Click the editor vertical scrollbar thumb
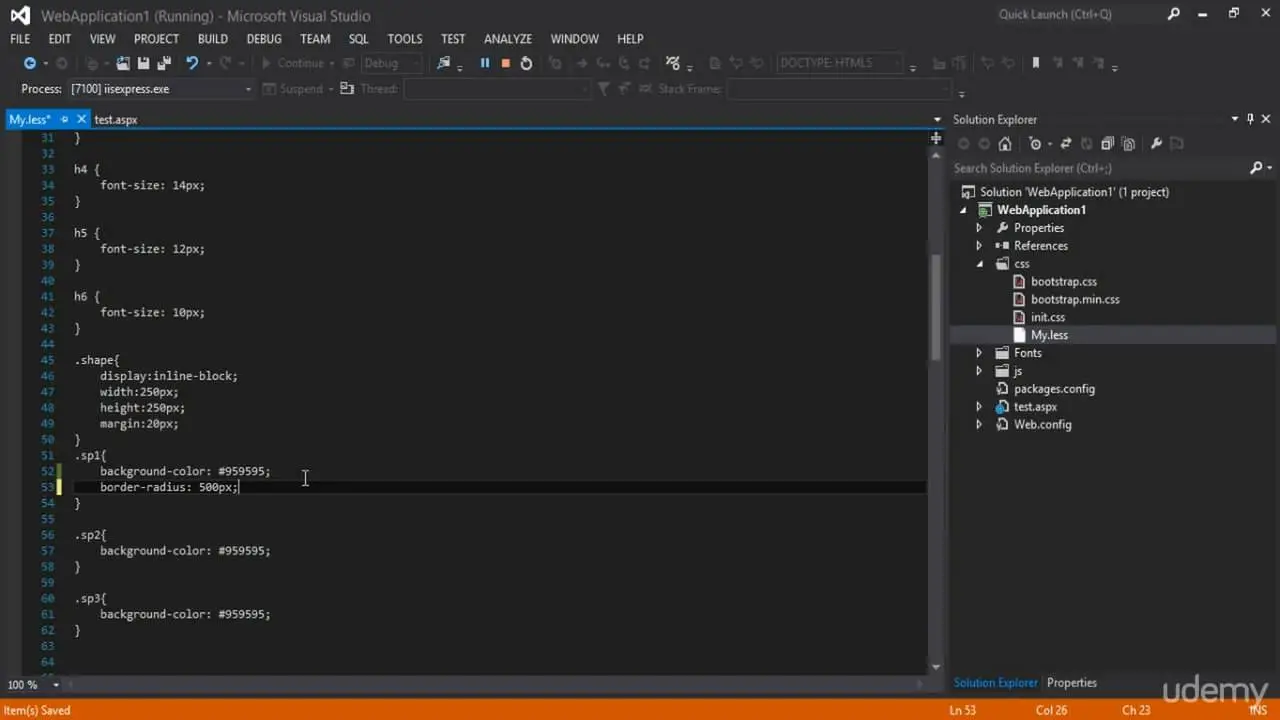The height and width of the screenshot is (720, 1280). [x=936, y=307]
